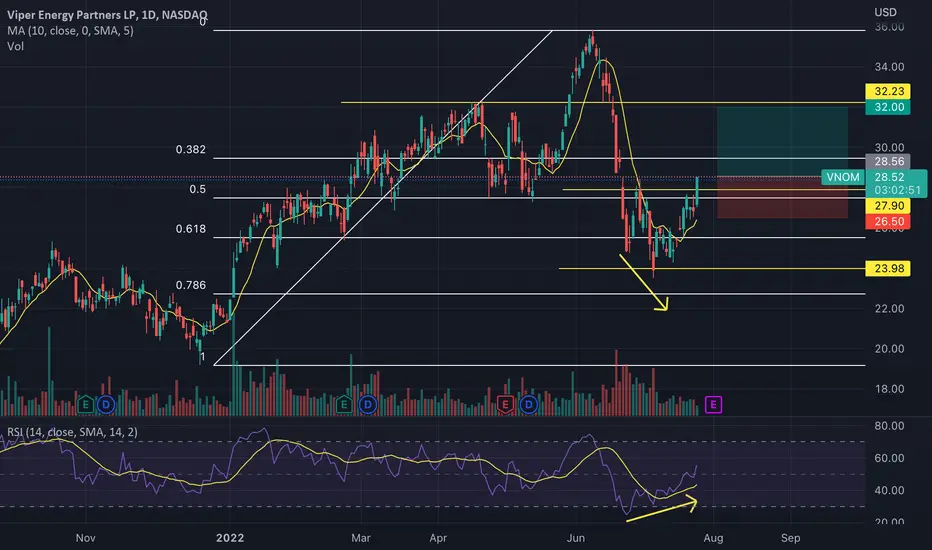Click the VNOM price tag label
Image resolution: width=932 pixels, height=550 pixels.
843,177
